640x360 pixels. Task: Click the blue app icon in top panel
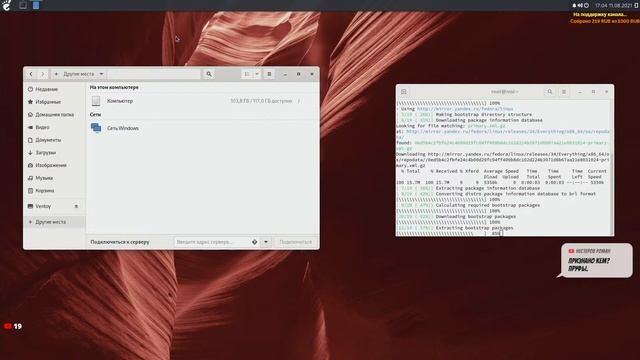[36, 5]
